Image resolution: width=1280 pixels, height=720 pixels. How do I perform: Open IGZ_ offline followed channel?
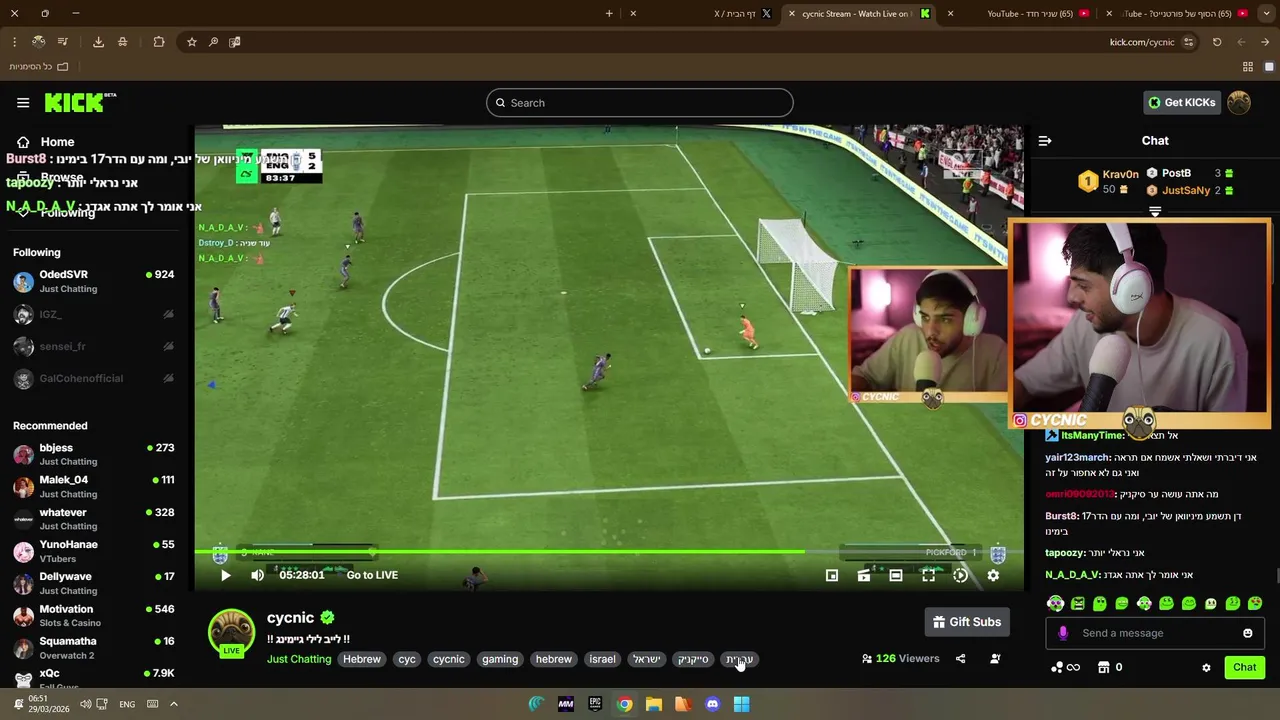click(x=94, y=314)
